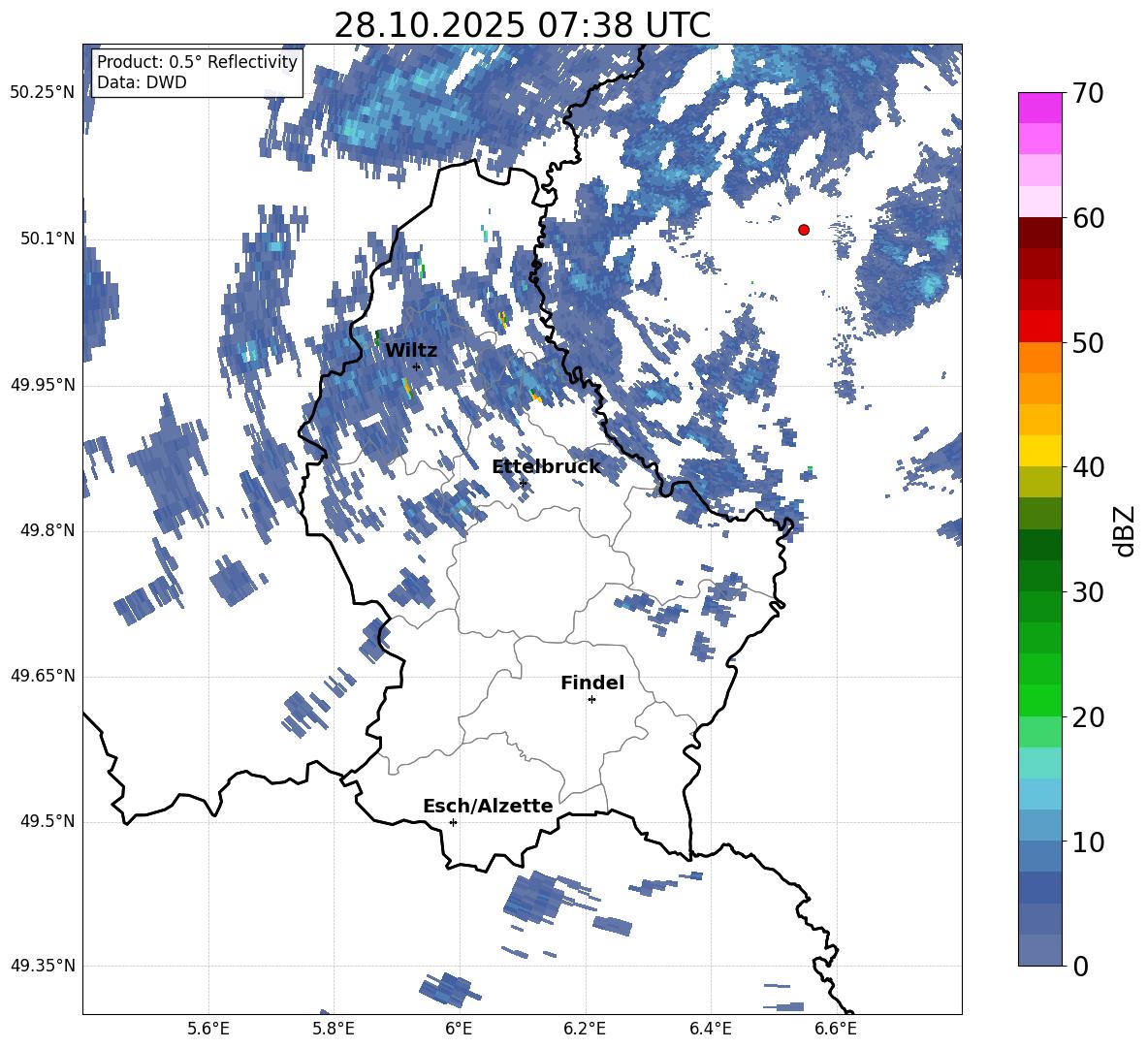Click the 6°E longitude label
Viewport: 1148px width, 1048px height.
tap(459, 1029)
